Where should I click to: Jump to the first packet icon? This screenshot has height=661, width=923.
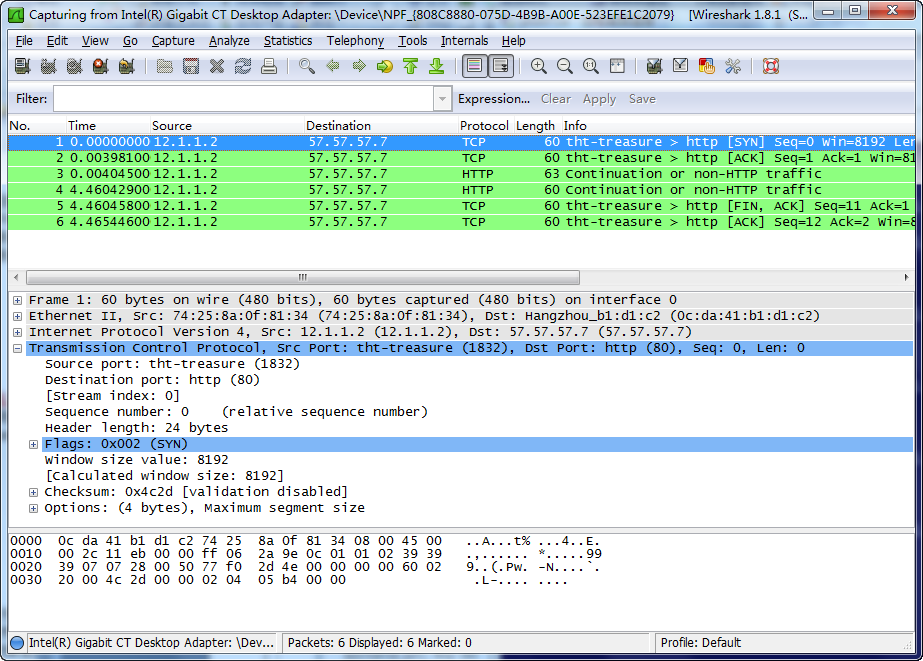[411, 66]
